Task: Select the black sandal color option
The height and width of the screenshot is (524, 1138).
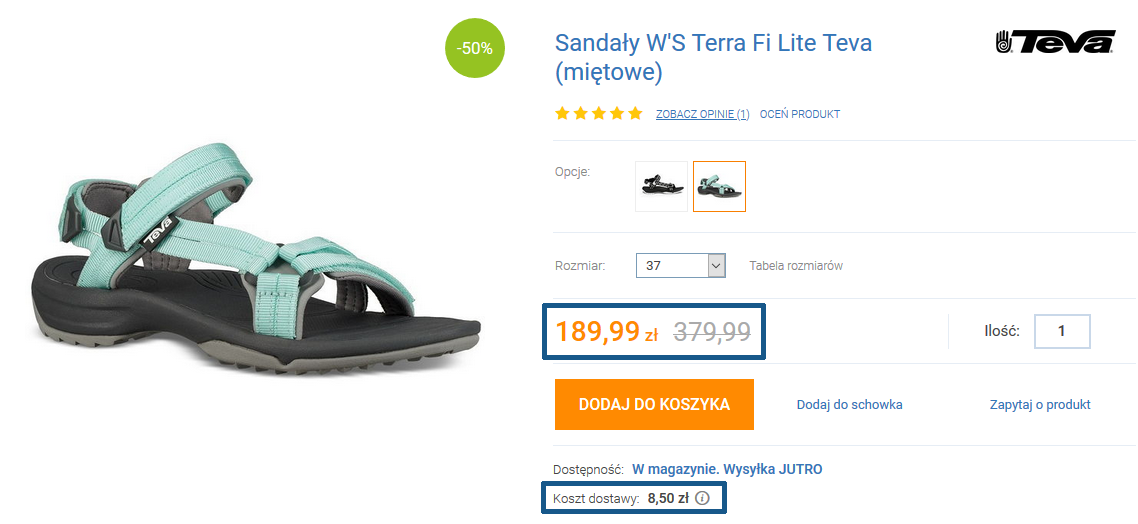Action: point(661,186)
